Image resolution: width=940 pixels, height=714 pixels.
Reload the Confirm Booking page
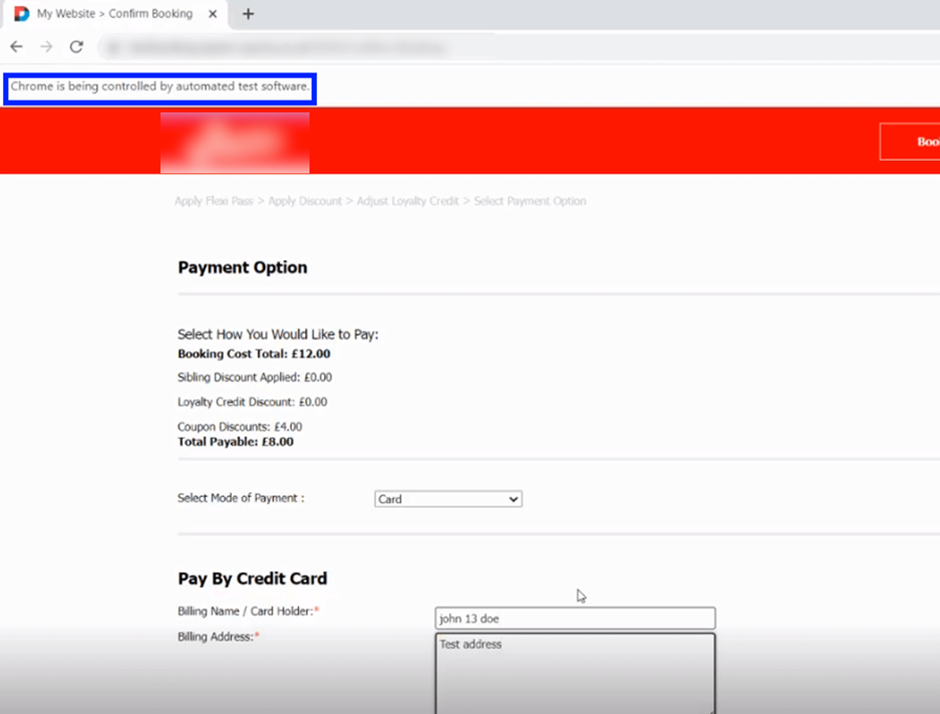click(76, 47)
